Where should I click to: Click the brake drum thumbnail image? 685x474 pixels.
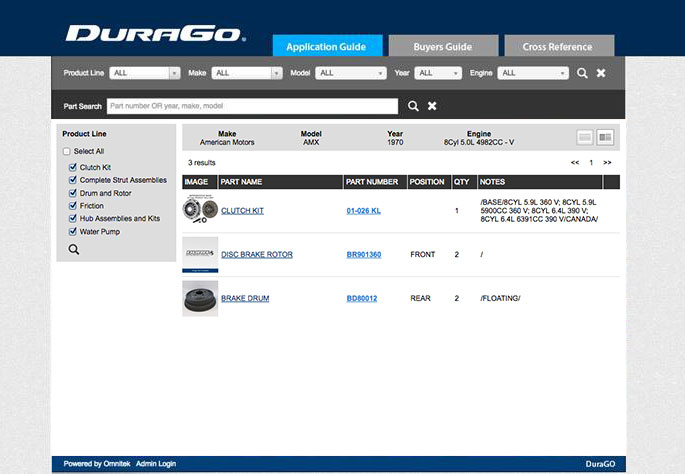coord(200,298)
